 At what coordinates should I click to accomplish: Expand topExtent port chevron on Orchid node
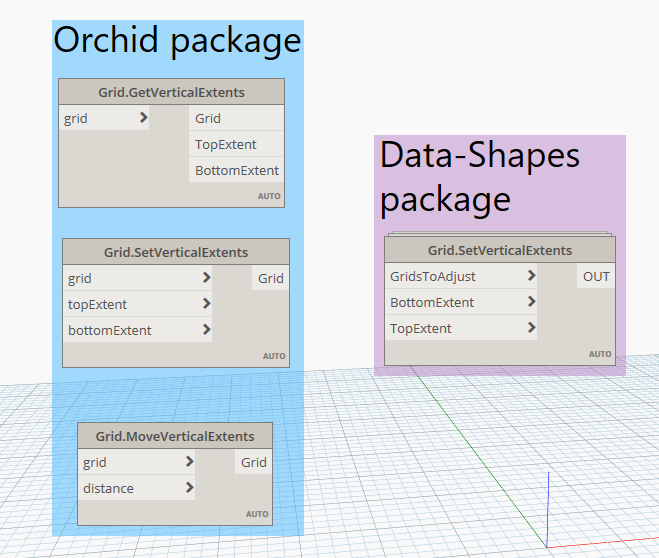pyautogui.click(x=206, y=303)
